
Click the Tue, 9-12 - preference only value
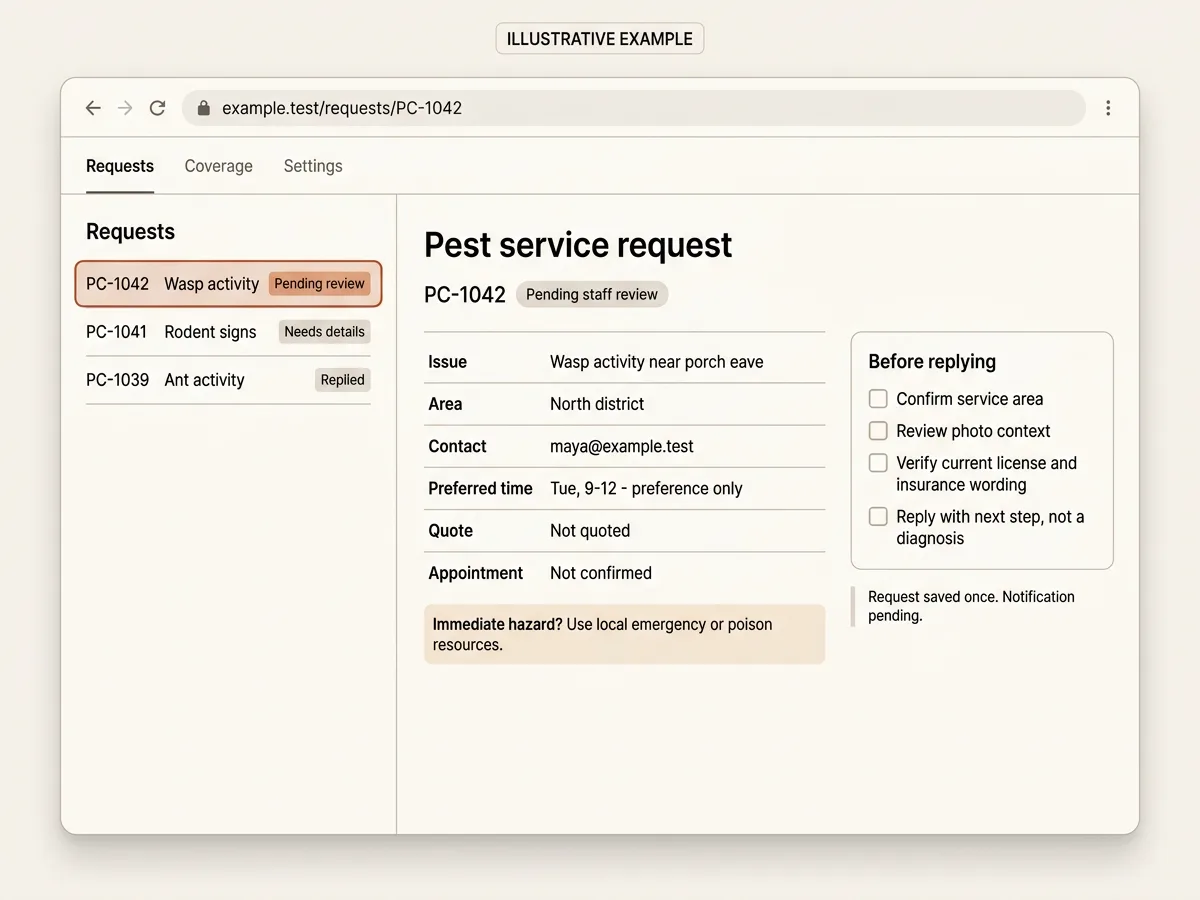(x=646, y=489)
